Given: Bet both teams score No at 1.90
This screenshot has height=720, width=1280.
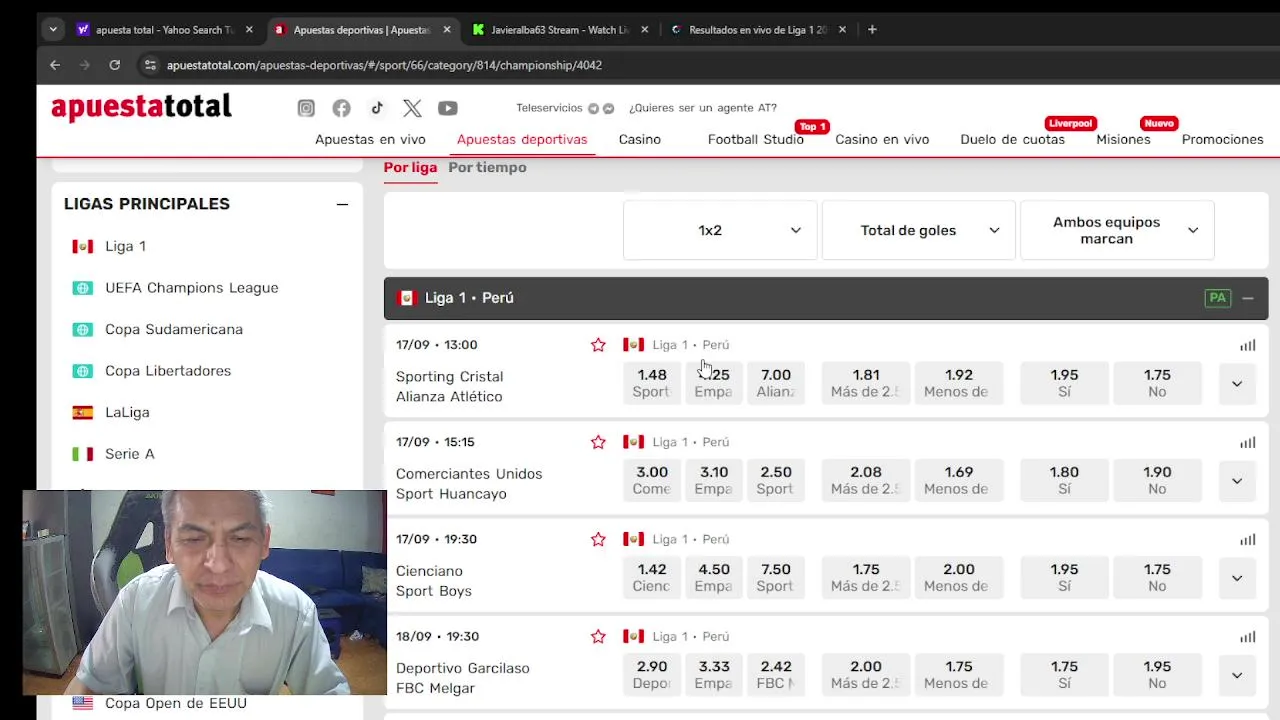Looking at the screenshot, I should tap(1157, 480).
